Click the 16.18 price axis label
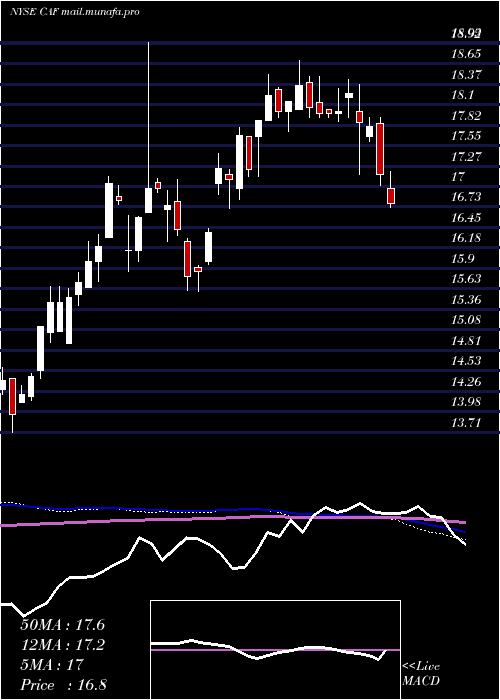The width and height of the screenshot is (500, 700). pos(466,238)
